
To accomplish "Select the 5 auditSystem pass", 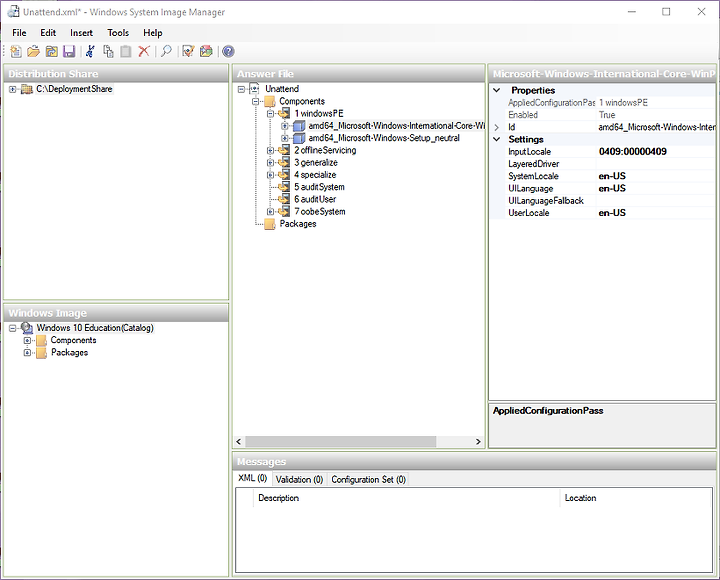I will pyautogui.click(x=319, y=187).
